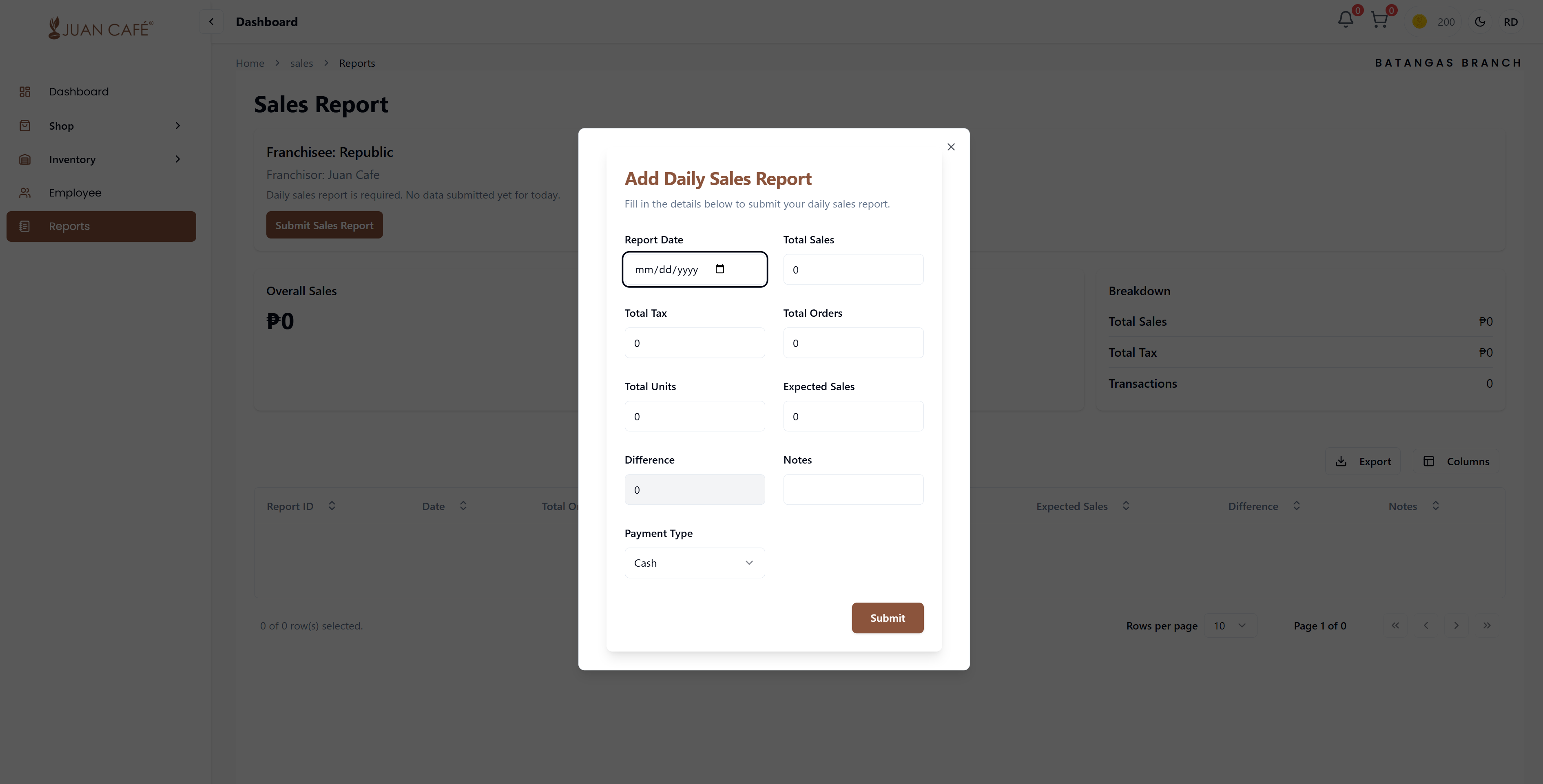The width and height of the screenshot is (1543, 784).
Task: Select the Dashboard icon in the sidebar
Action: [x=24, y=91]
